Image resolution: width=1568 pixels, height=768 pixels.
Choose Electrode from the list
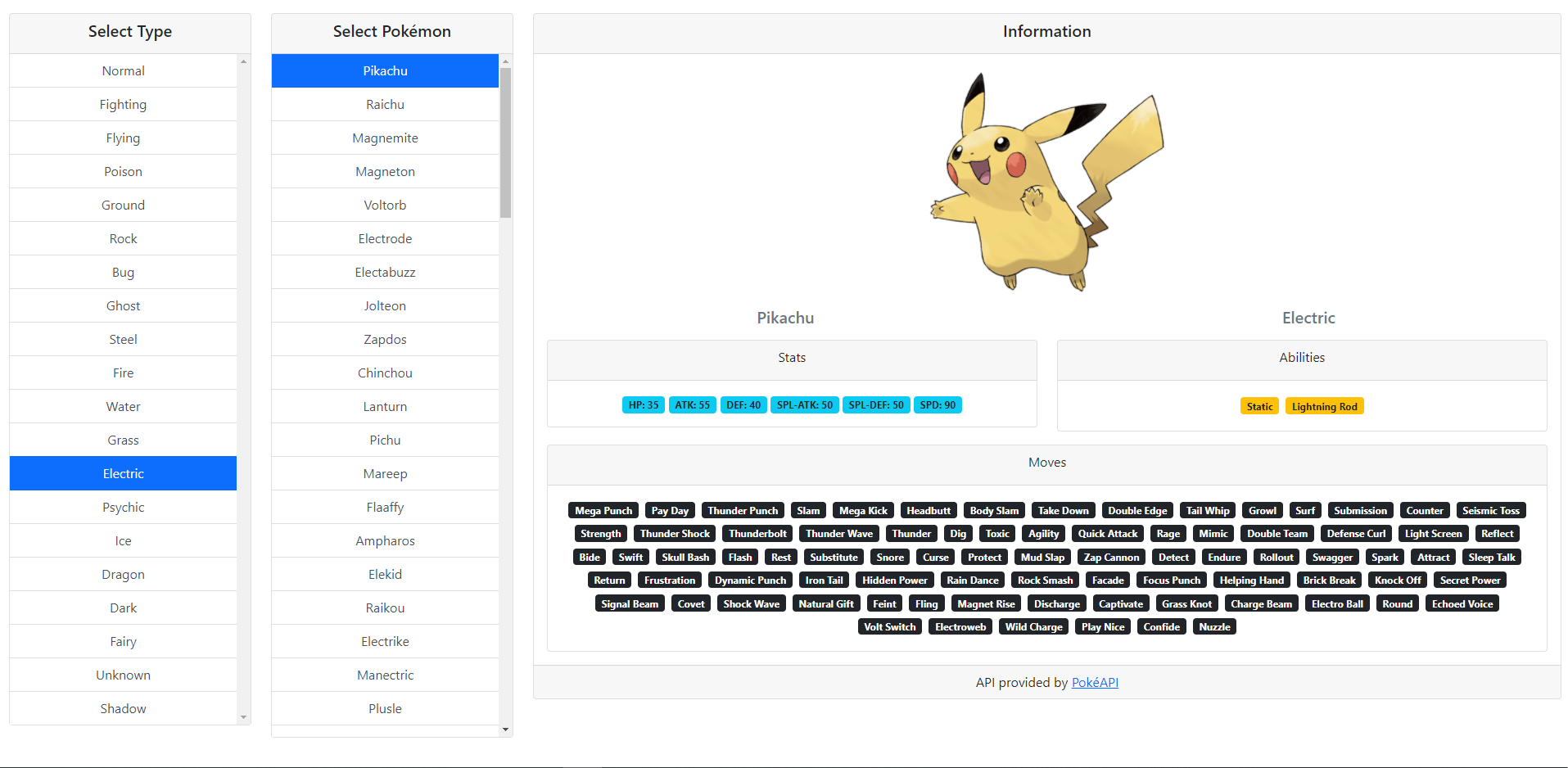tap(385, 238)
